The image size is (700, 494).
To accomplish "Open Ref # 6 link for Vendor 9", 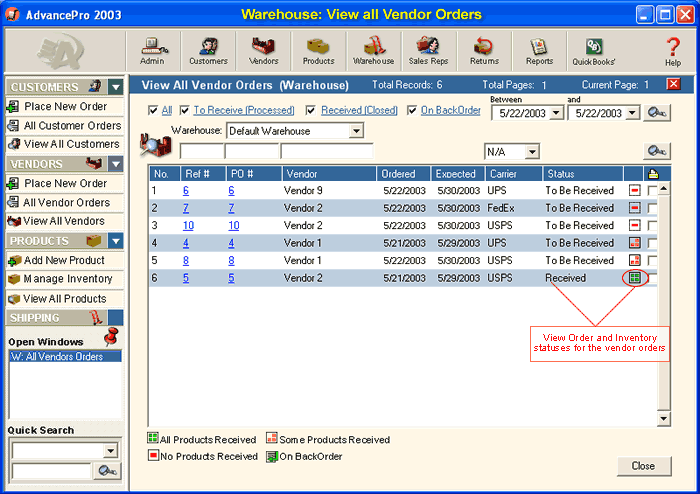I will point(186,191).
